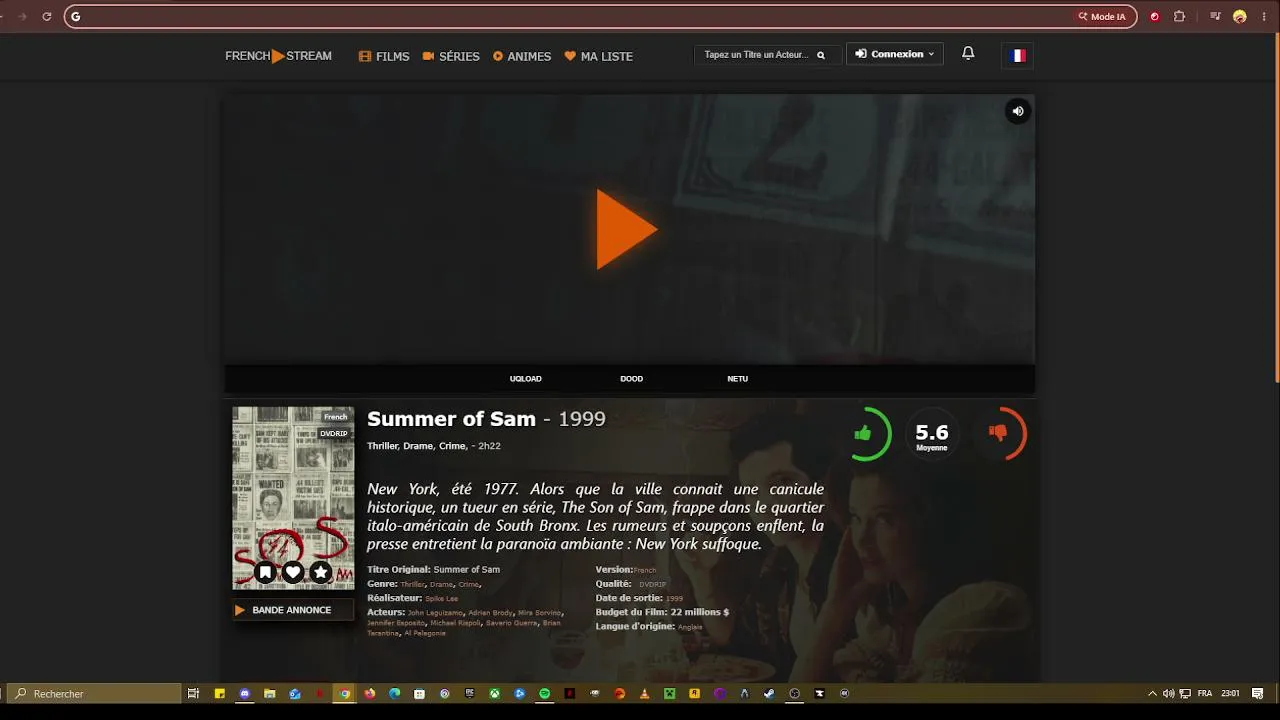This screenshot has height=720, width=1280.
Task: Open Task View on the taskbar
Action: (x=194, y=693)
